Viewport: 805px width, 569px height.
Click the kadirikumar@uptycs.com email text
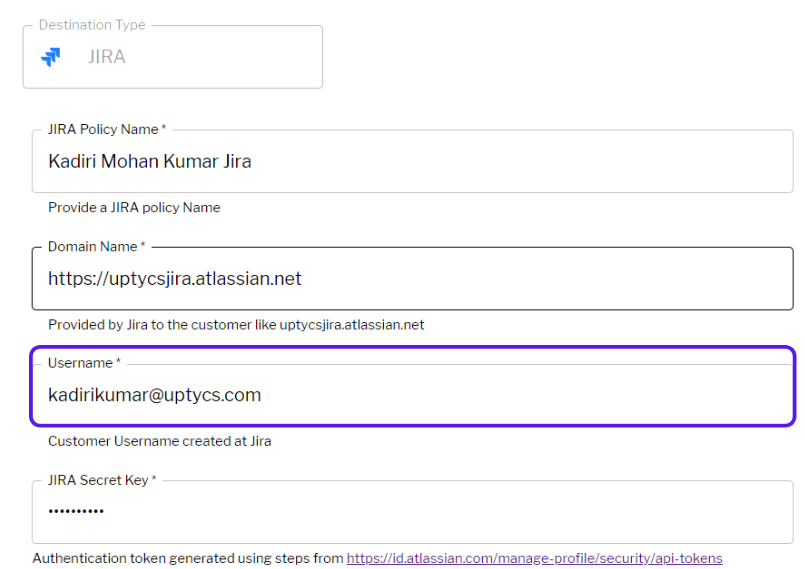(x=155, y=395)
